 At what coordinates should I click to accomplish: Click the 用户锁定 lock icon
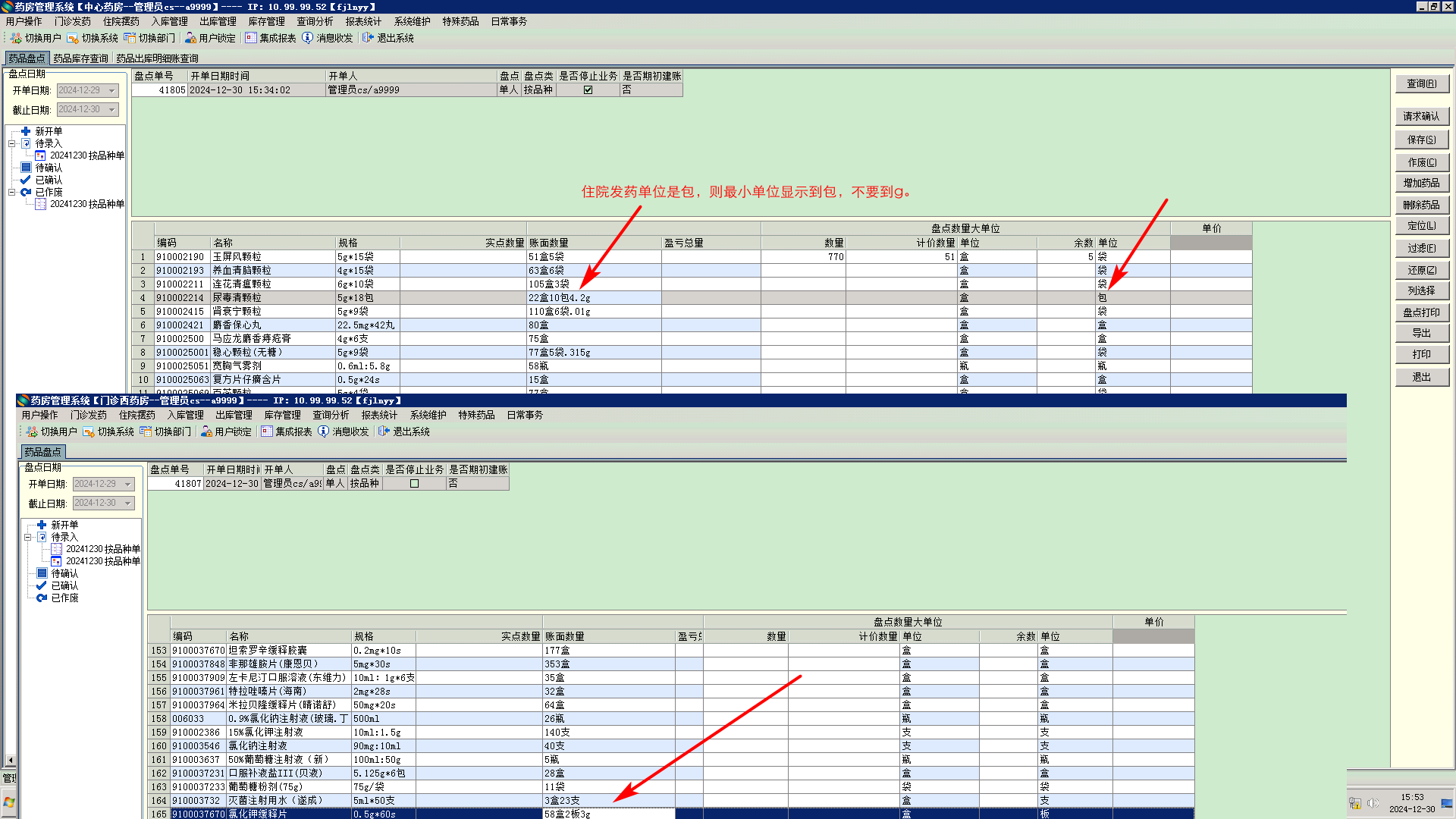[190, 38]
